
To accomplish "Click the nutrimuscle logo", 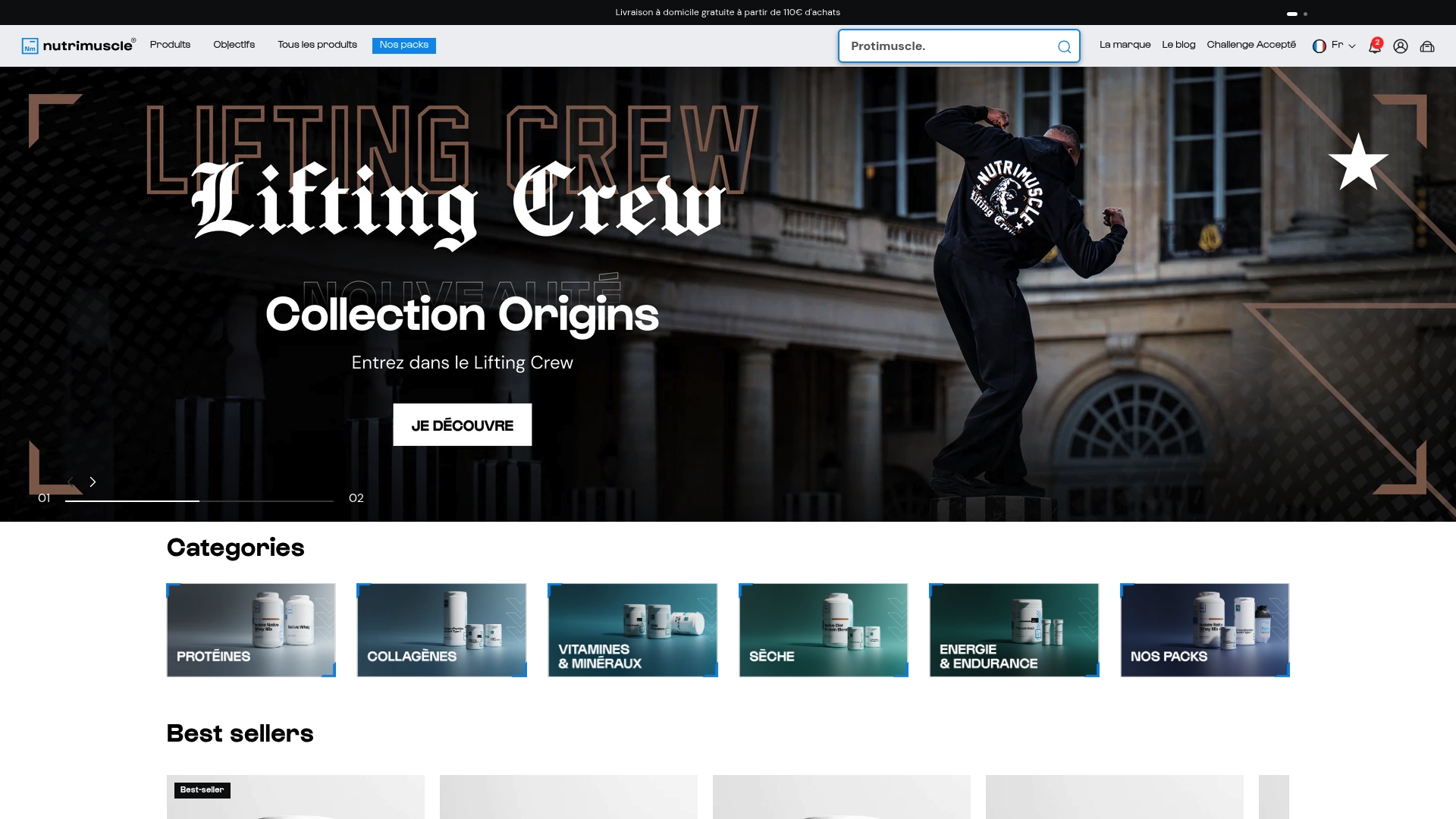I will click(x=77, y=45).
